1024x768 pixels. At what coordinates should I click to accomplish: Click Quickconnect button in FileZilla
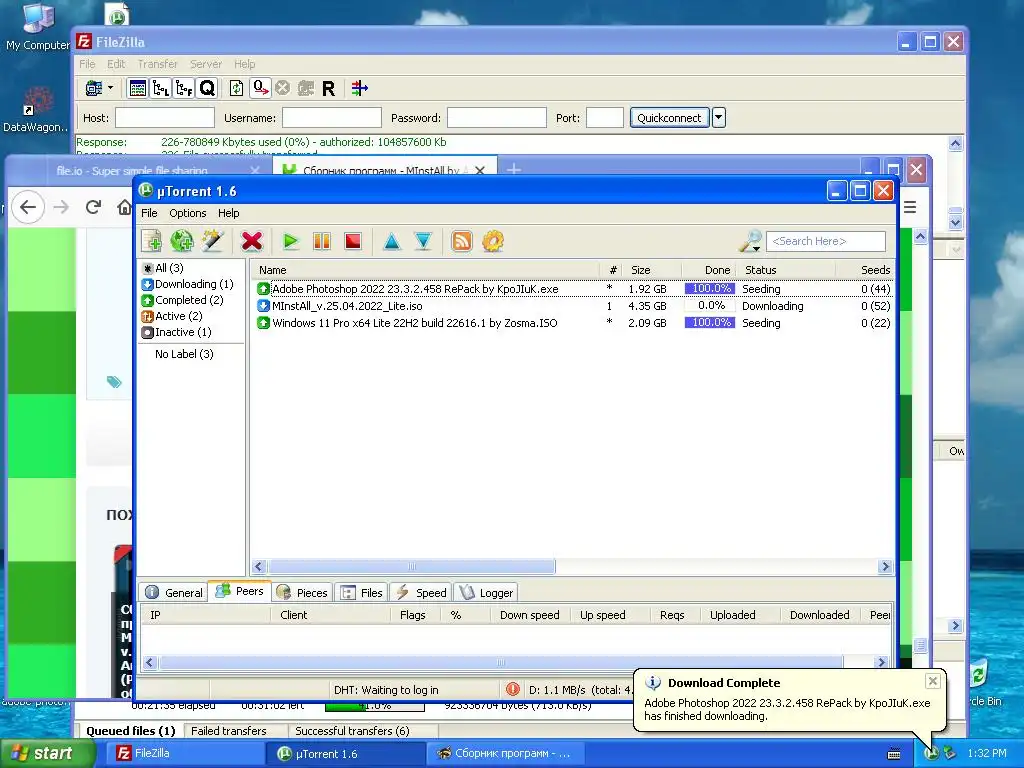[669, 118]
